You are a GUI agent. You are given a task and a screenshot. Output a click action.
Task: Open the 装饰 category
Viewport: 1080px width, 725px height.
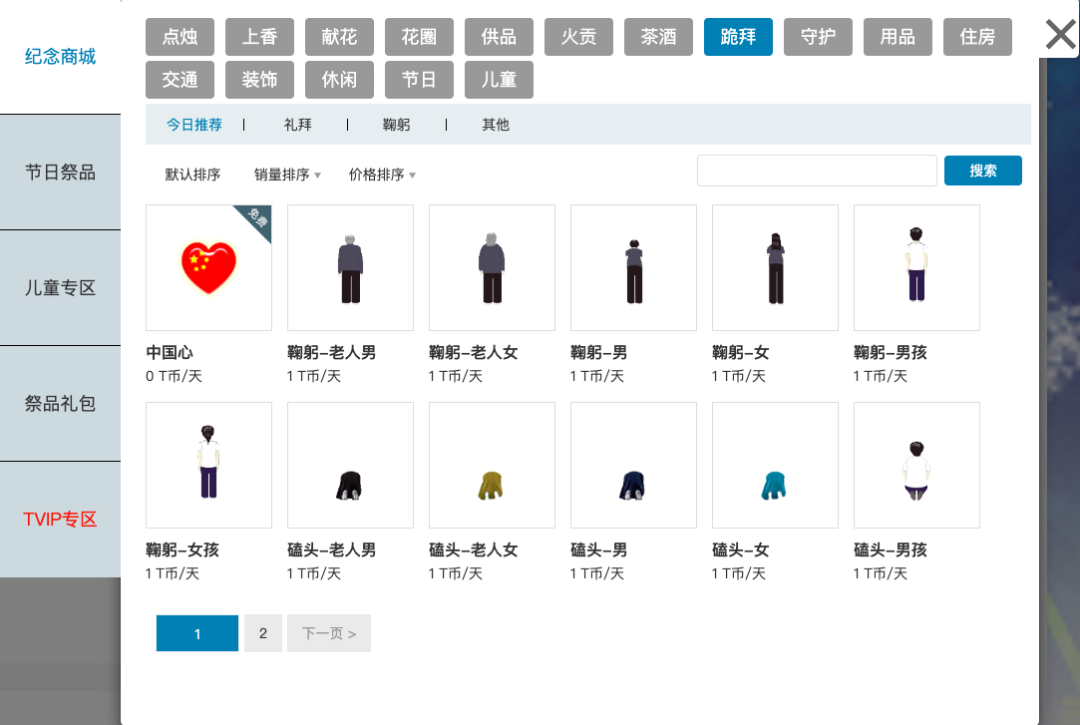pos(260,80)
